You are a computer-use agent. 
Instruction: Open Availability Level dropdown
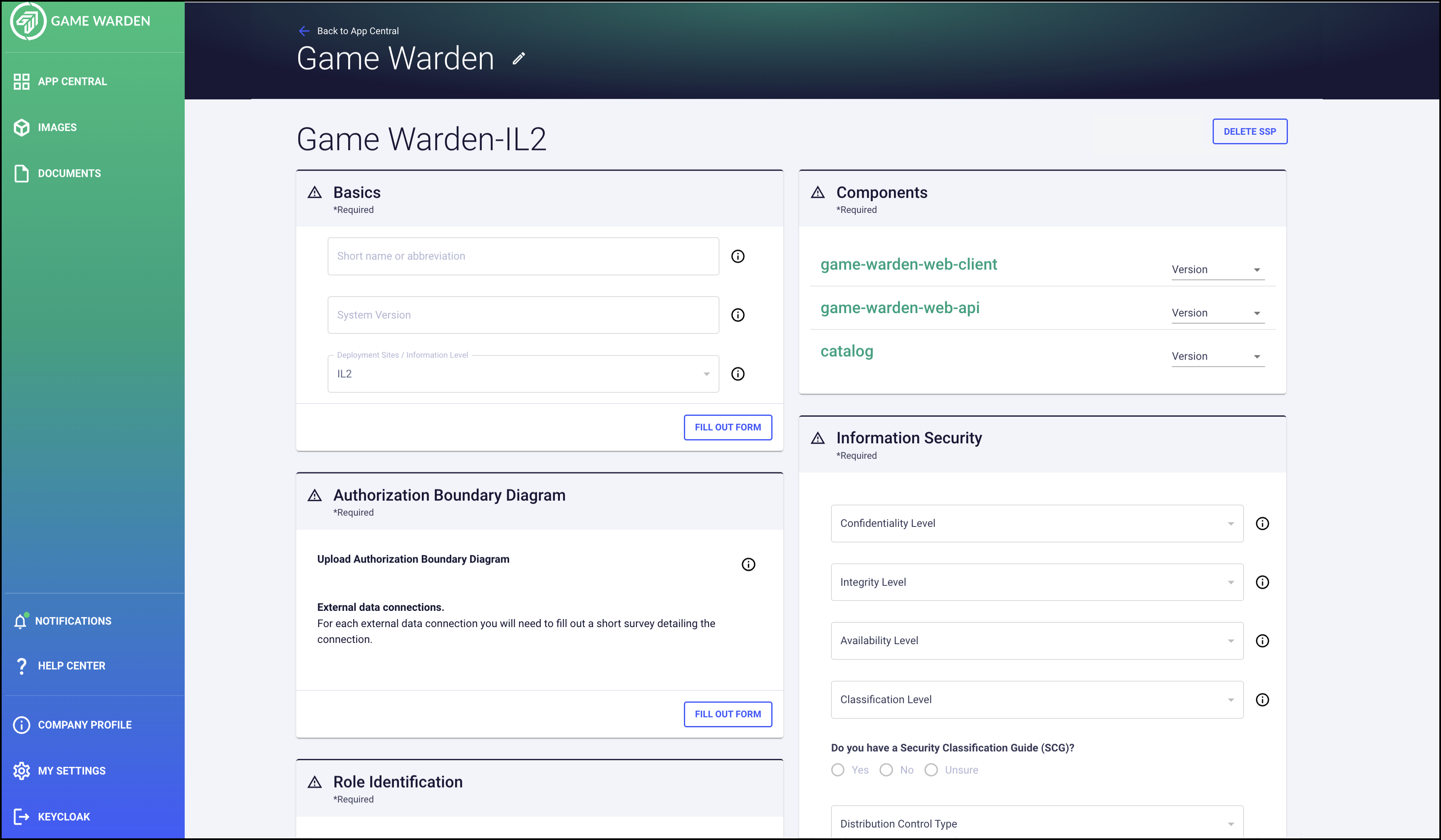tap(1037, 640)
